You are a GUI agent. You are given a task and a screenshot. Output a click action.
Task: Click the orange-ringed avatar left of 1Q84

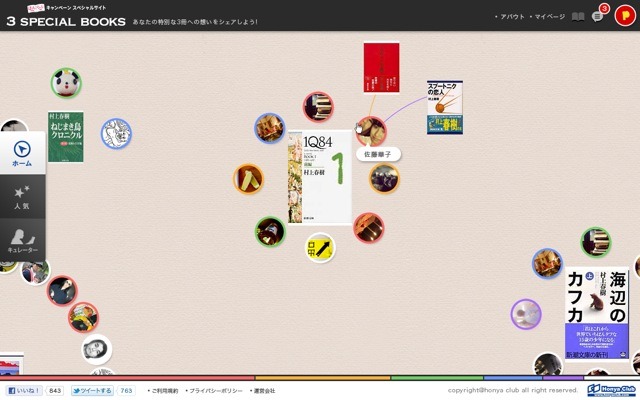[x=249, y=179]
